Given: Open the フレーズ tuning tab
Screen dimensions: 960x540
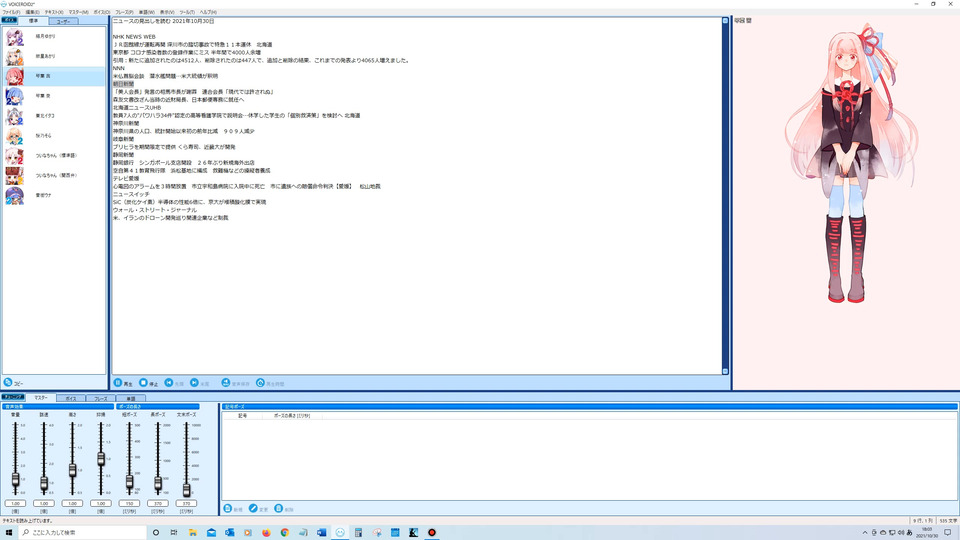Looking at the screenshot, I should click(x=100, y=399).
